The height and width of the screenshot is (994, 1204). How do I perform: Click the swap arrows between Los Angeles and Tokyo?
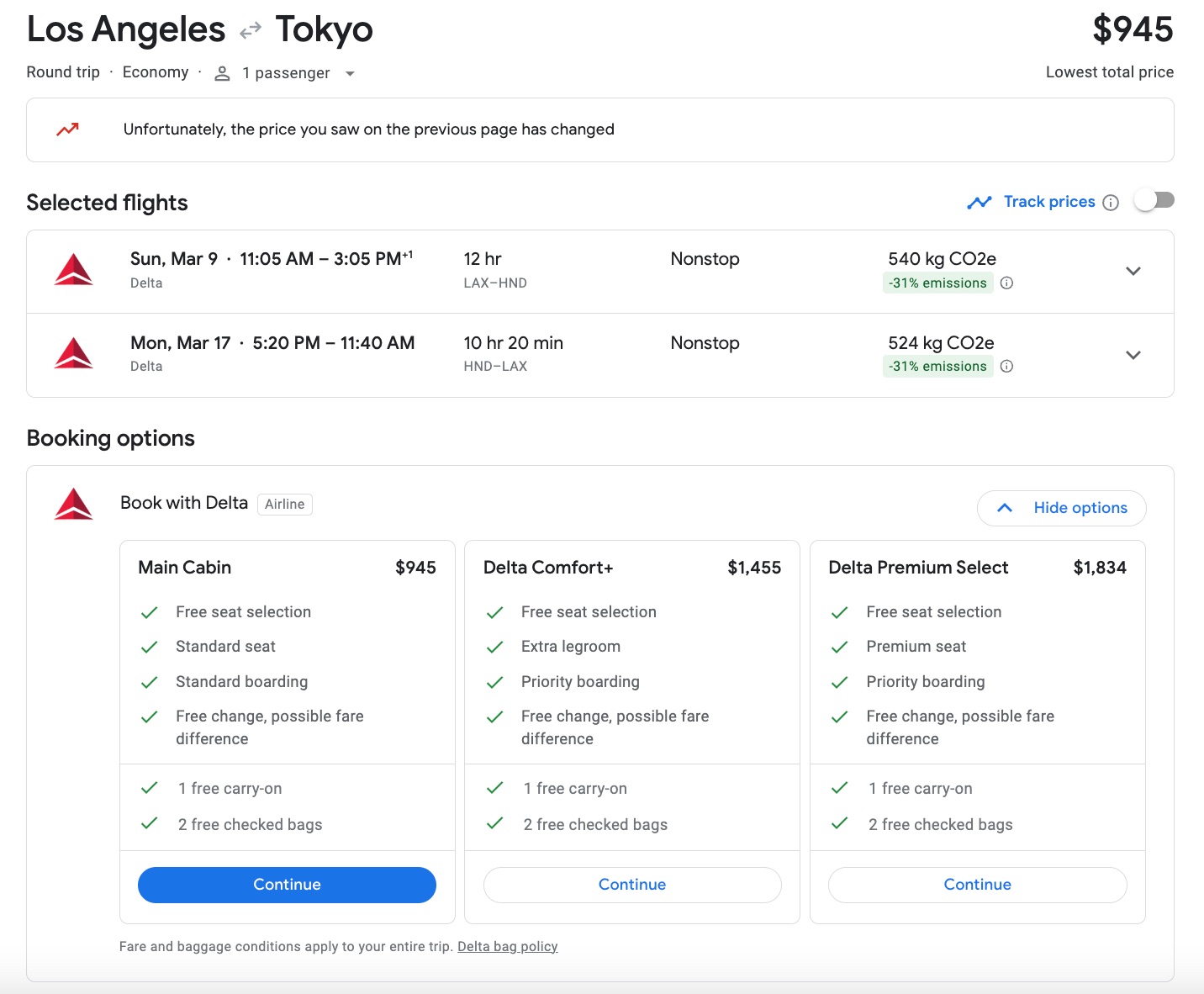(x=248, y=29)
